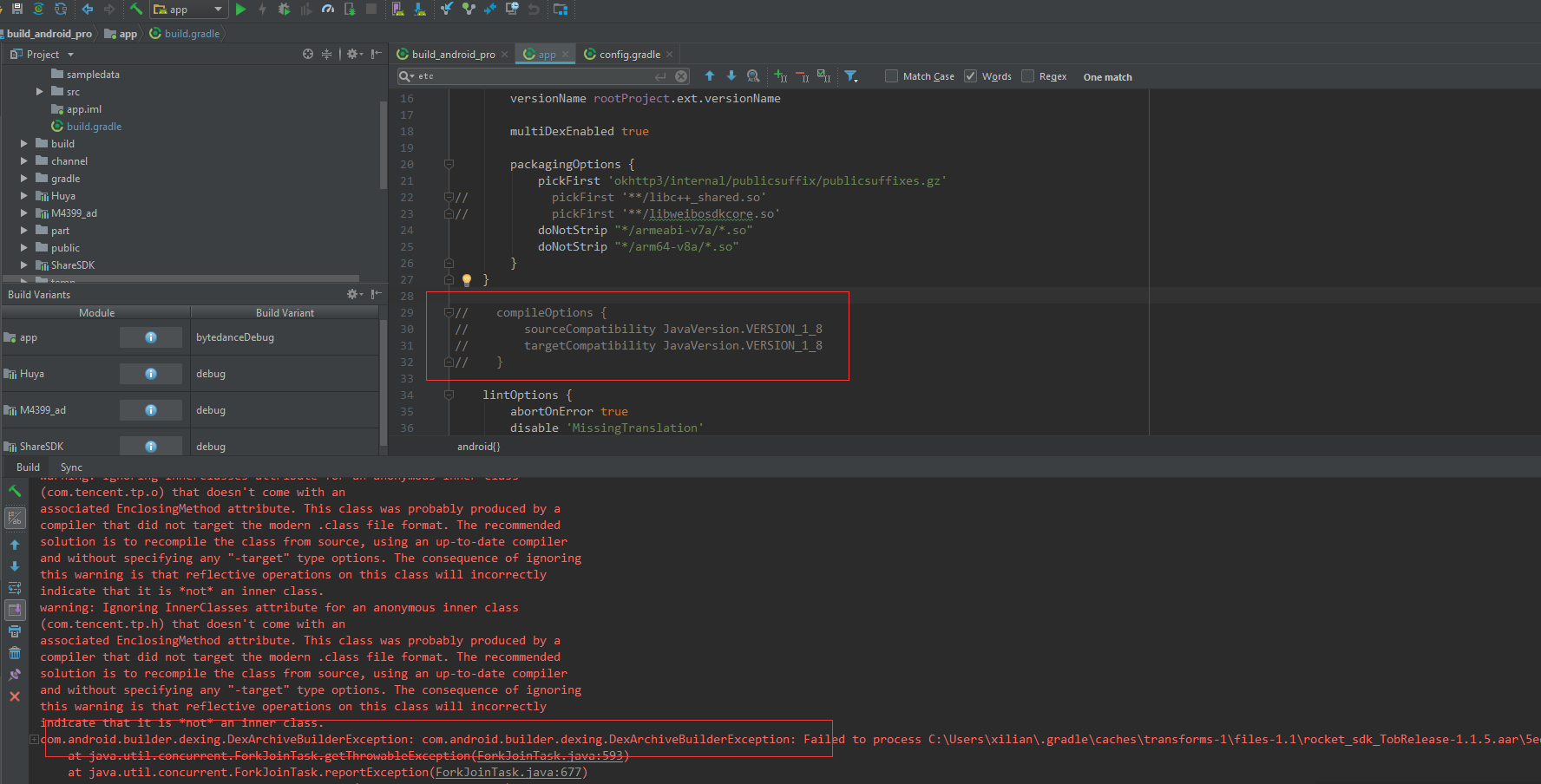This screenshot has height=784, width=1541.
Task: Click the print icon in the Build panel sidebar
Action: [x=15, y=631]
